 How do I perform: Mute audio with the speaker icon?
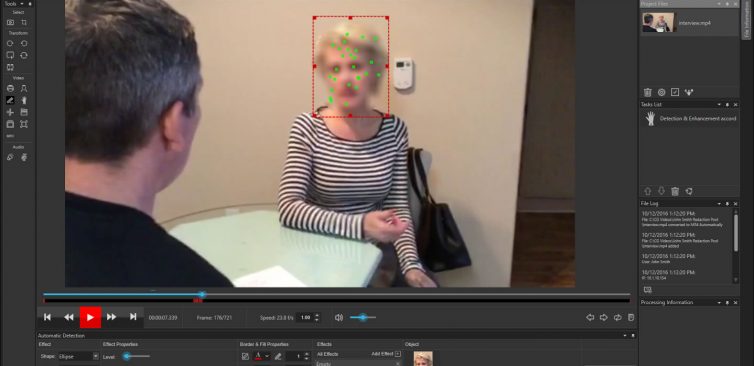(x=339, y=317)
